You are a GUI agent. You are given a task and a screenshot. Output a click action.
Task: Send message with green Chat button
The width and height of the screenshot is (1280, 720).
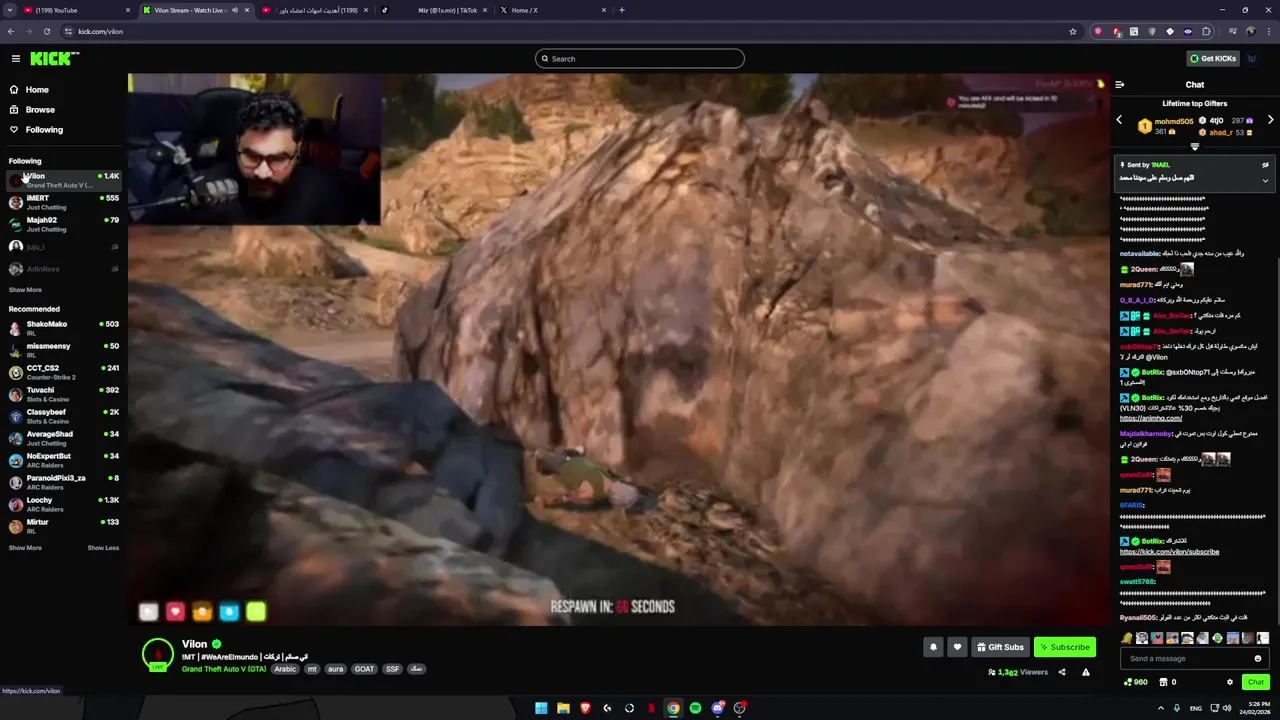(1255, 682)
